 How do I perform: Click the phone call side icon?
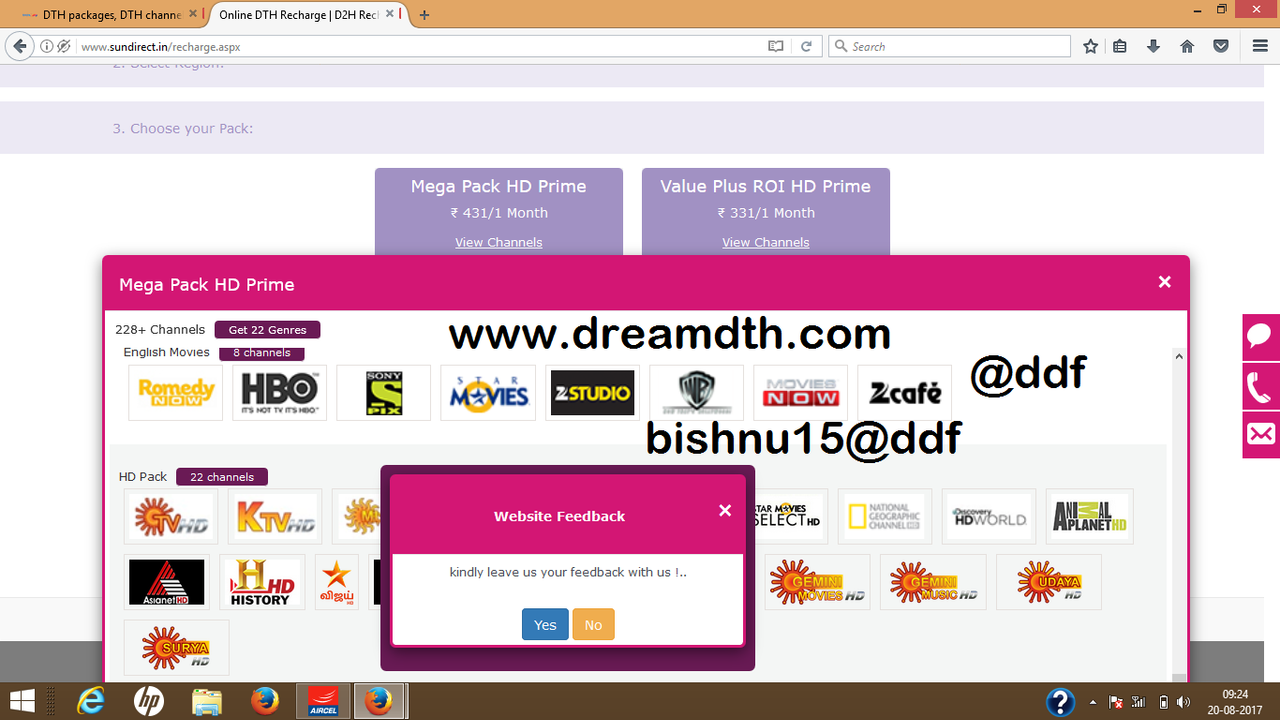1261,385
